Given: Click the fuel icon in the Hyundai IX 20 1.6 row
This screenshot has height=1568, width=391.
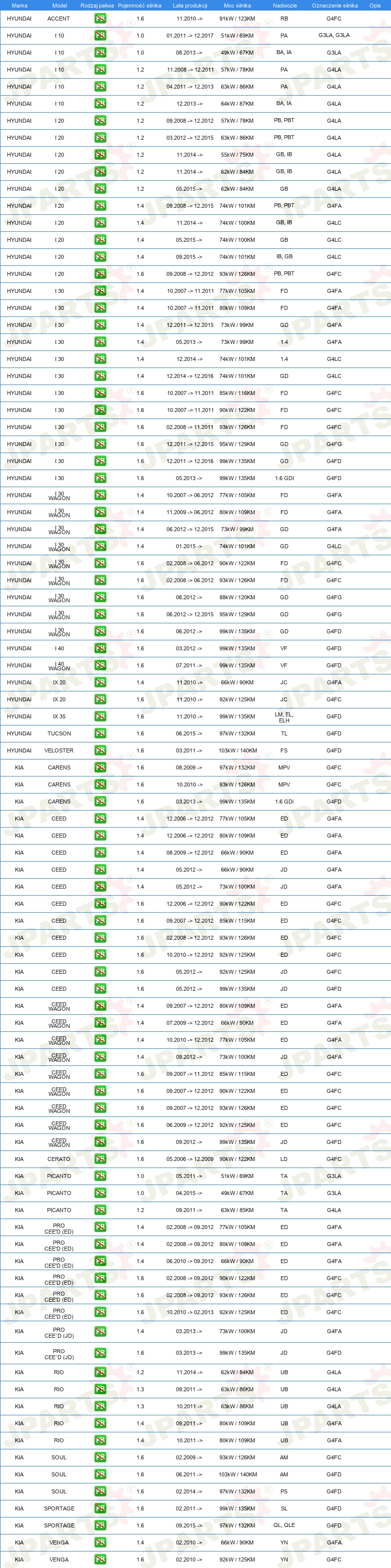Looking at the screenshot, I should (x=100, y=699).
